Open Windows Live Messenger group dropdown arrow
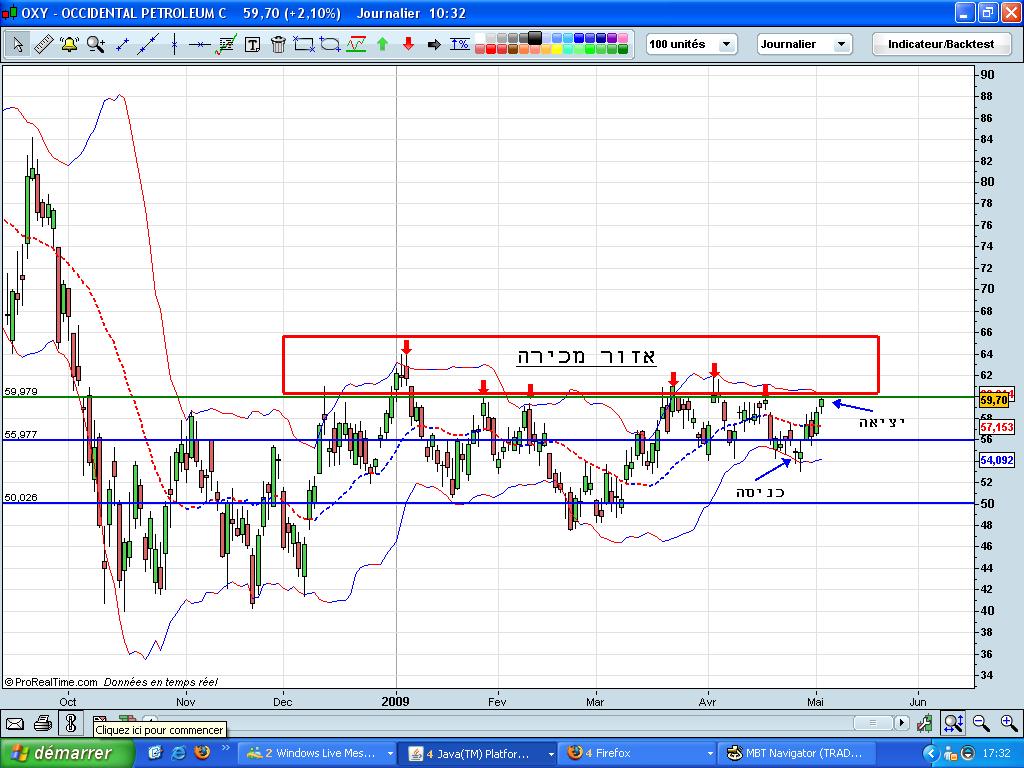Screen dimensions: 1024x768 pos(391,754)
